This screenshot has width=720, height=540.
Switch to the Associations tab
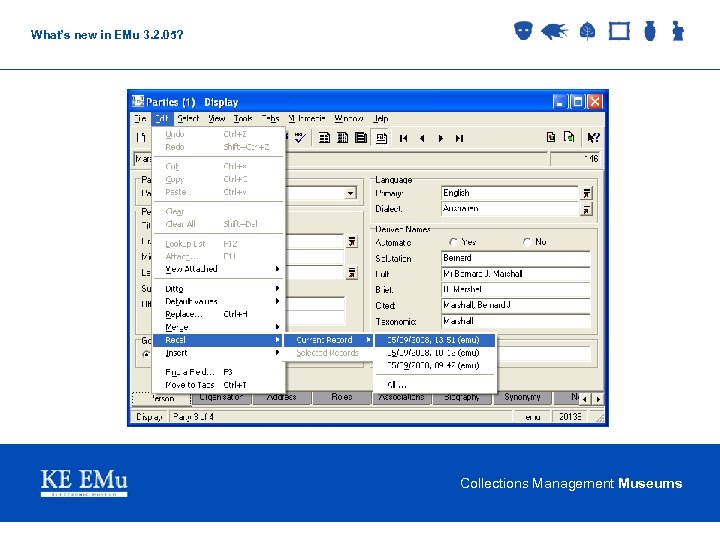click(x=402, y=397)
